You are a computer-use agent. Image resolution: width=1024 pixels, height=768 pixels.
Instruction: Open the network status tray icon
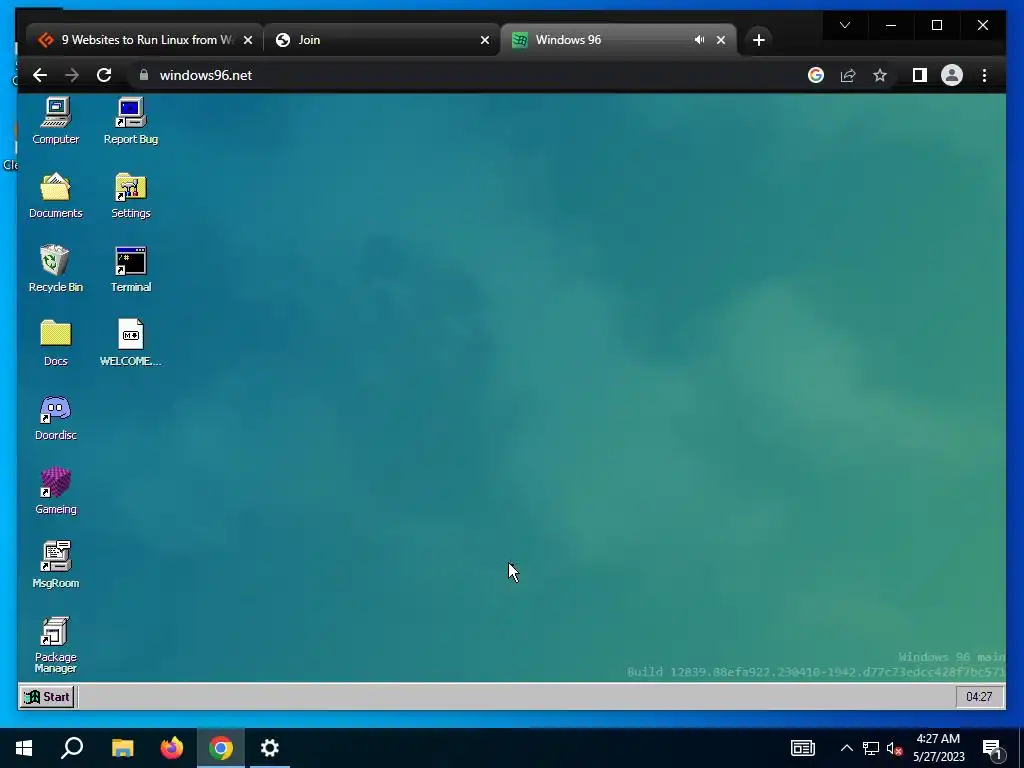click(x=871, y=748)
